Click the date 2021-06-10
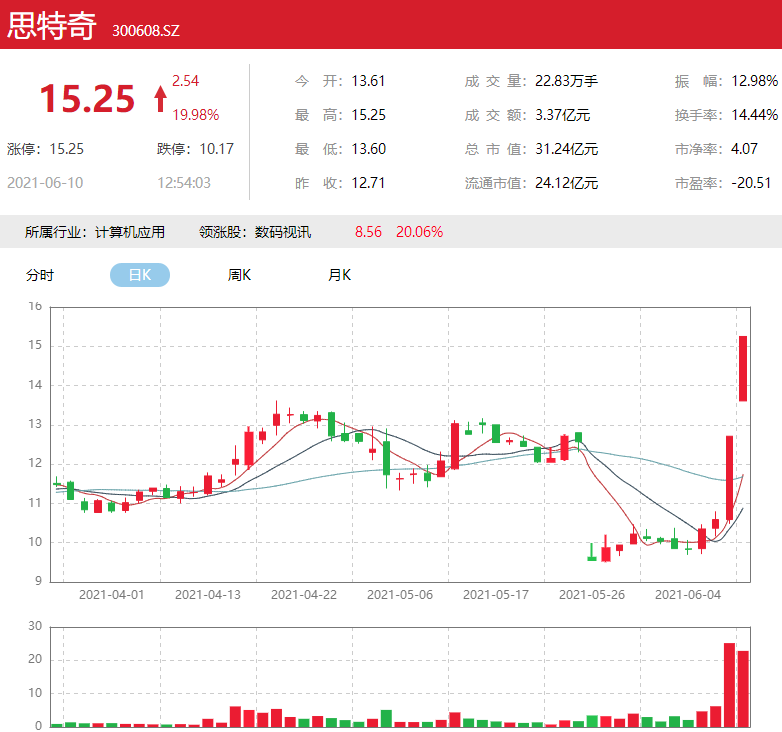782x732 pixels. pos(45,183)
